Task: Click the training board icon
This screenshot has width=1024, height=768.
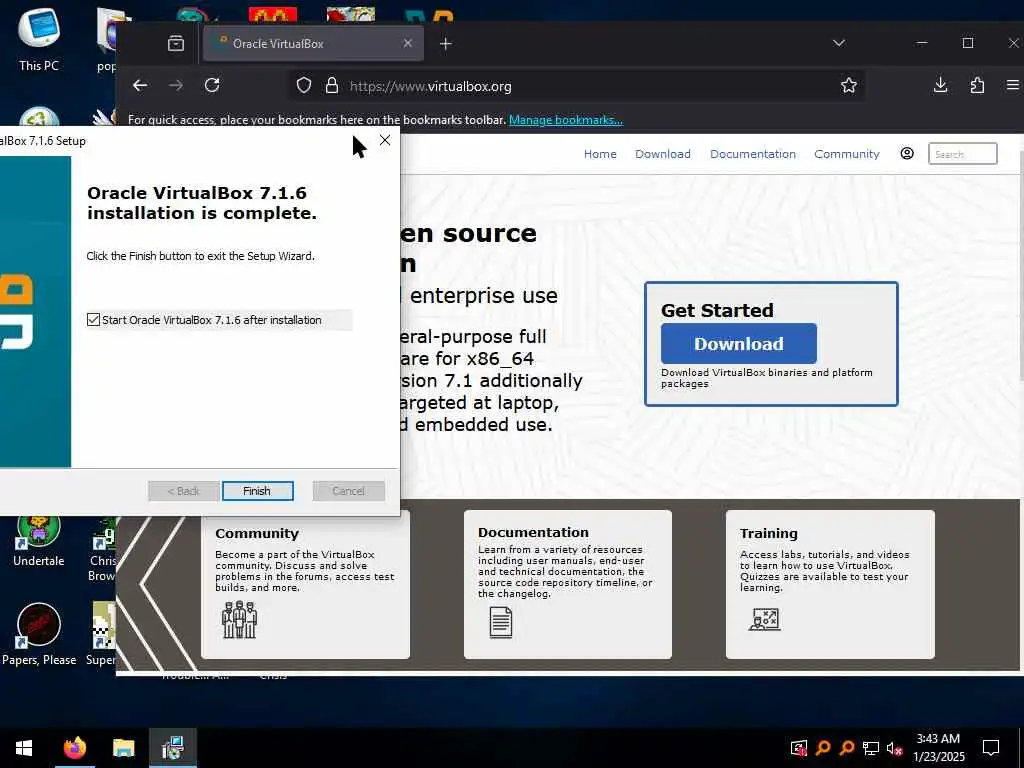Action: coord(764,619)
